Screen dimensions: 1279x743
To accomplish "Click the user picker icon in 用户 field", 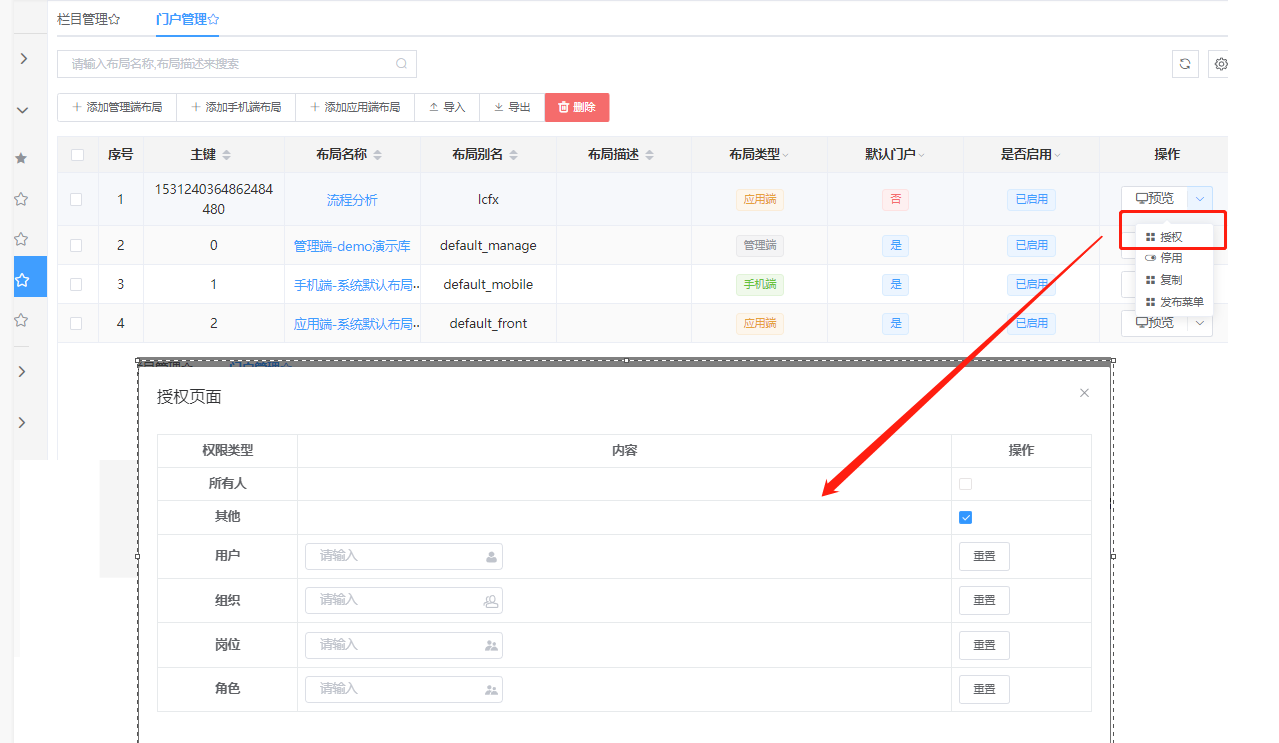I will point(491,557).
